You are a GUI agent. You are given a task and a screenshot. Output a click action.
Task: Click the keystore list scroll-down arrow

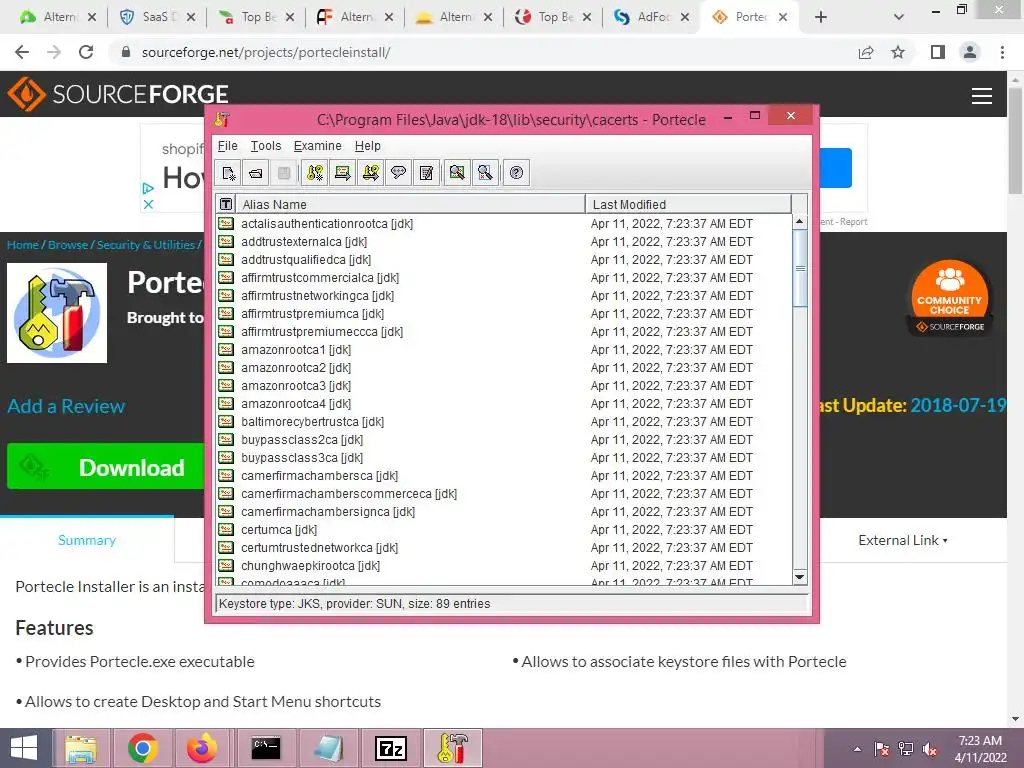point(799,577)
